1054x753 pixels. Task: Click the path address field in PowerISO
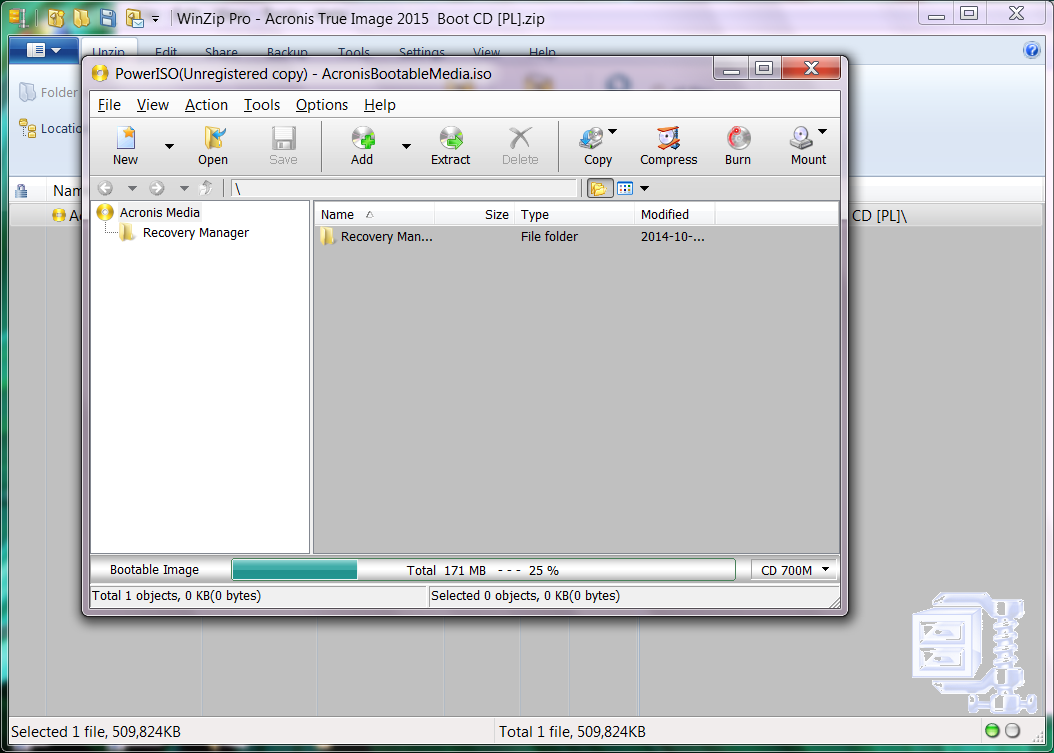pos(404,188)
